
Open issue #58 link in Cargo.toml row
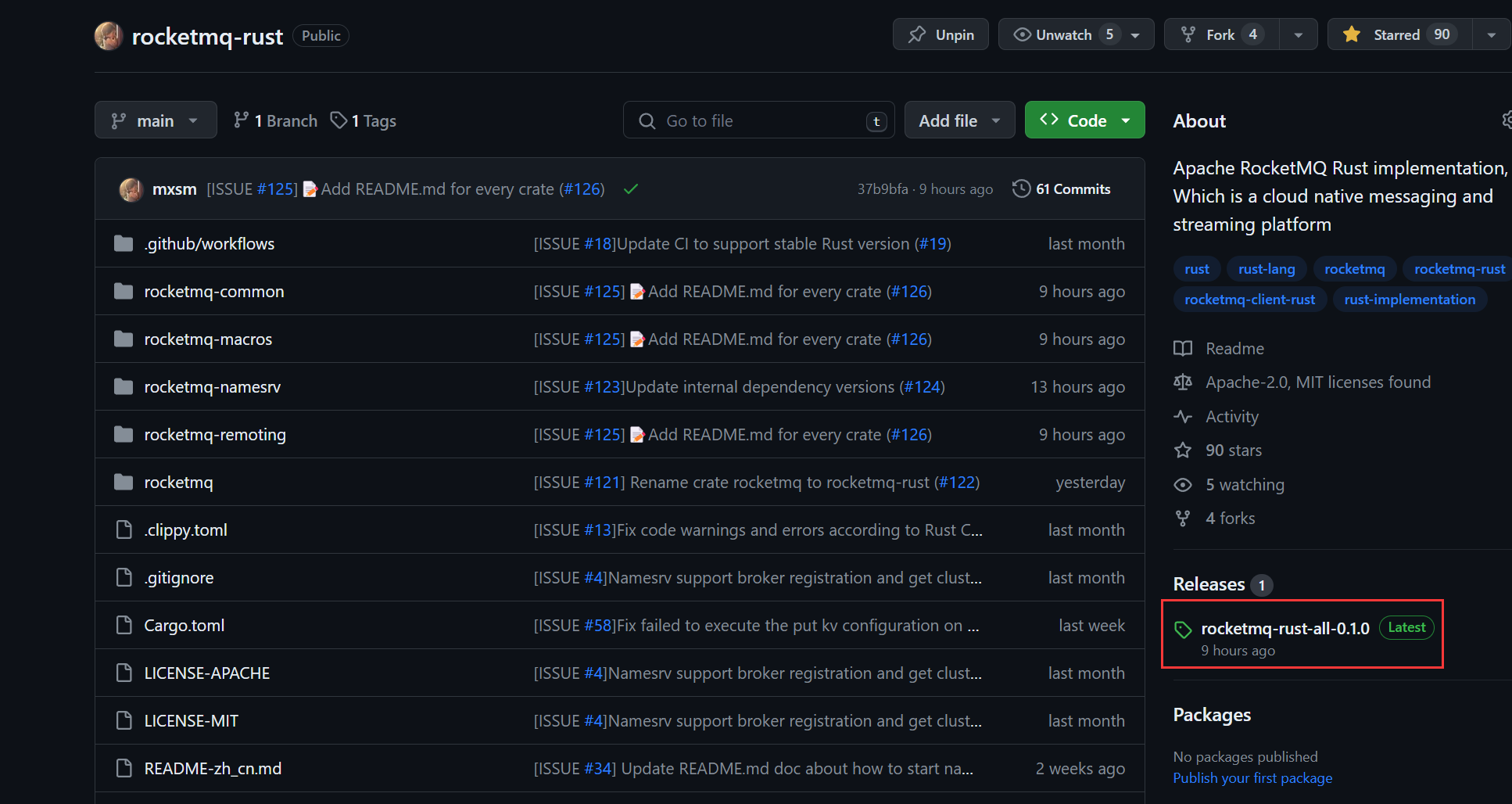coord(599,626)
